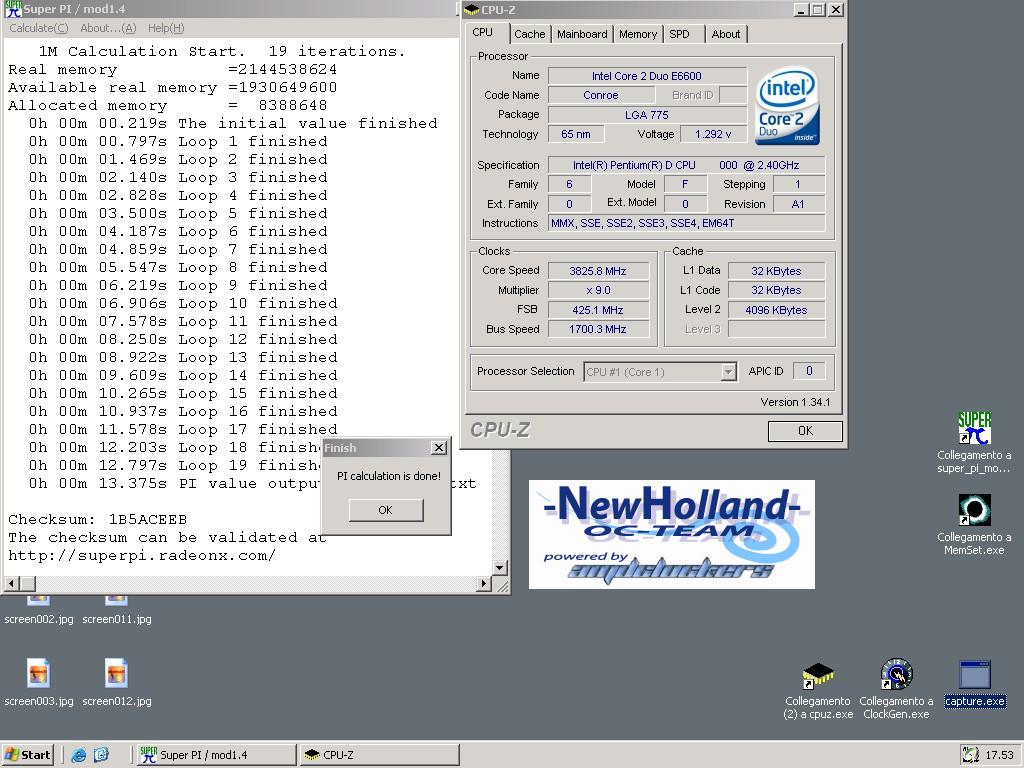This screenshot has height=768, width=1024.
Task: Click the APIC ID value field
Action: (x=808, y=371)
